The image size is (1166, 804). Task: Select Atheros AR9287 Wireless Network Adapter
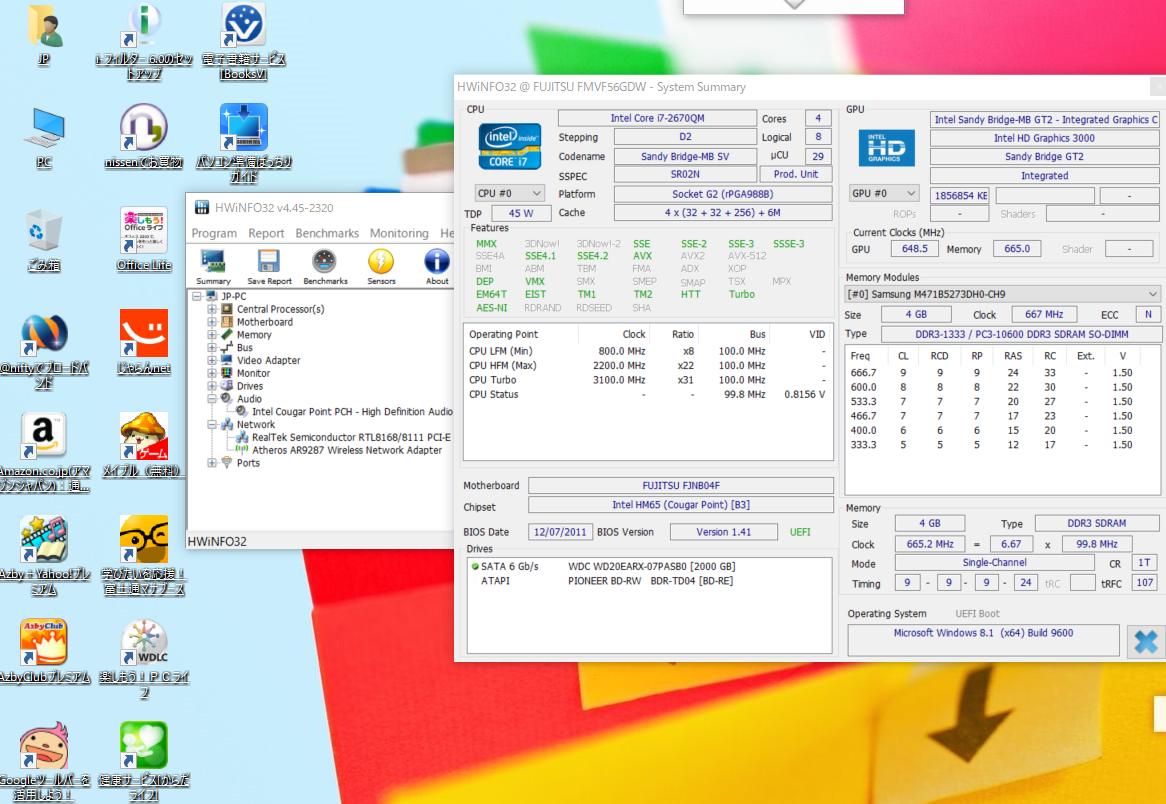(347, 450)
